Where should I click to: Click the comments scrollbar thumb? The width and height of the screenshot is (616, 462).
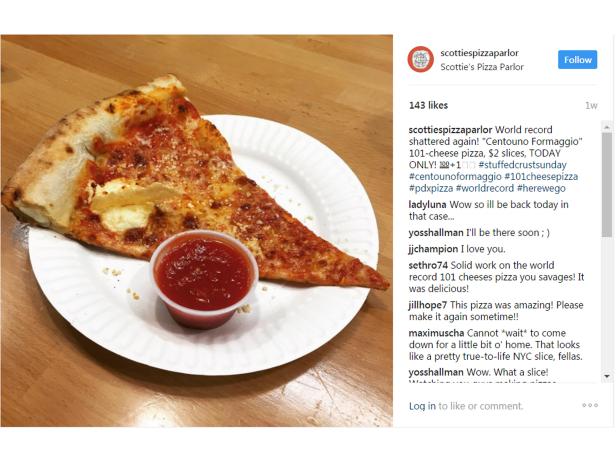point(607,185)
